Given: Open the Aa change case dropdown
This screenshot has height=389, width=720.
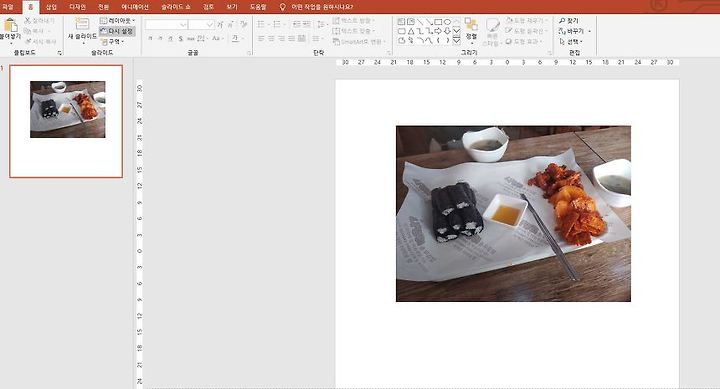Looking at the screenshot, I should (217, 39).
